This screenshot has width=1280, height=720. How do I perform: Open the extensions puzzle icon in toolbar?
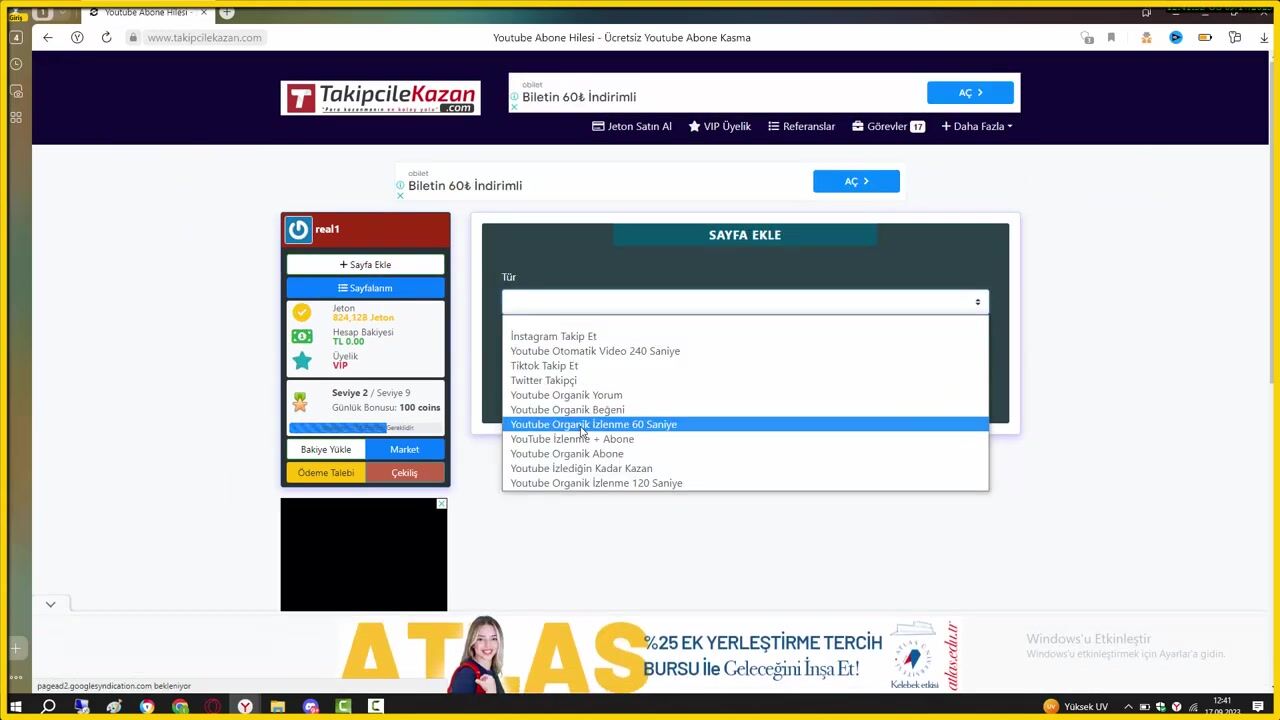click(1235, 38)
